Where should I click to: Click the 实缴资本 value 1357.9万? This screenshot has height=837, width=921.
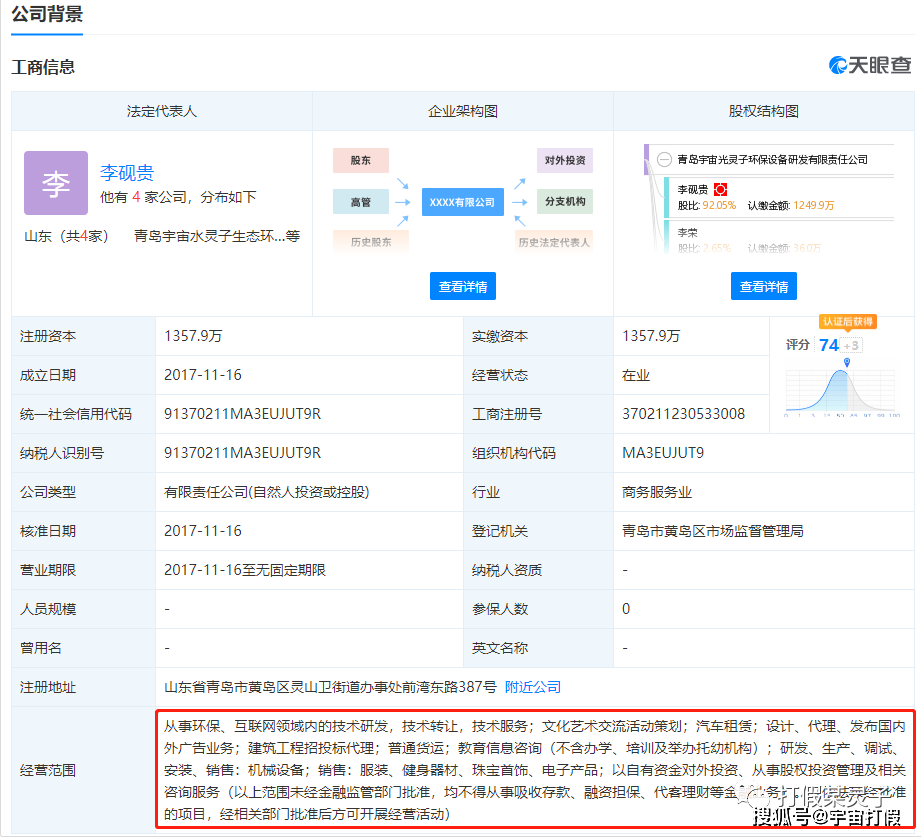click(651, 336)
